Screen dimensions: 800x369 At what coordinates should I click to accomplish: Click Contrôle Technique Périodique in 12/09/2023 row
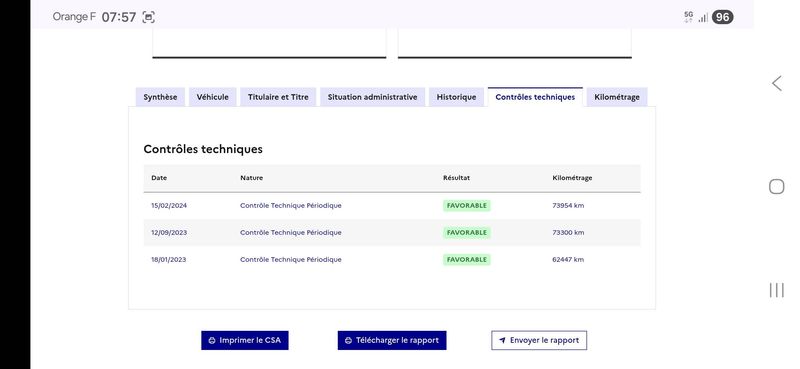291,233
